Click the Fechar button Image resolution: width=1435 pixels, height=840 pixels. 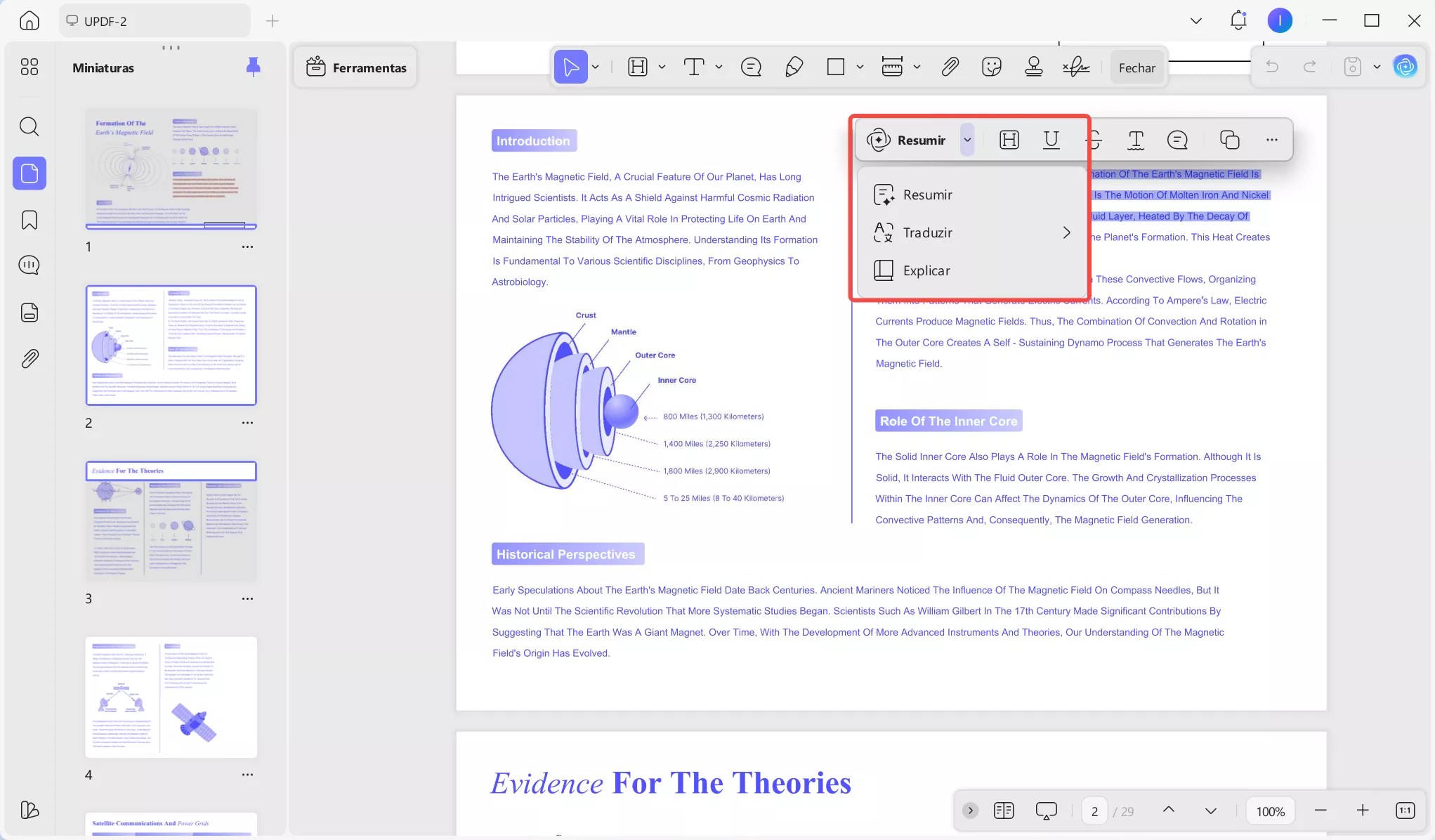pos(1136,67)
